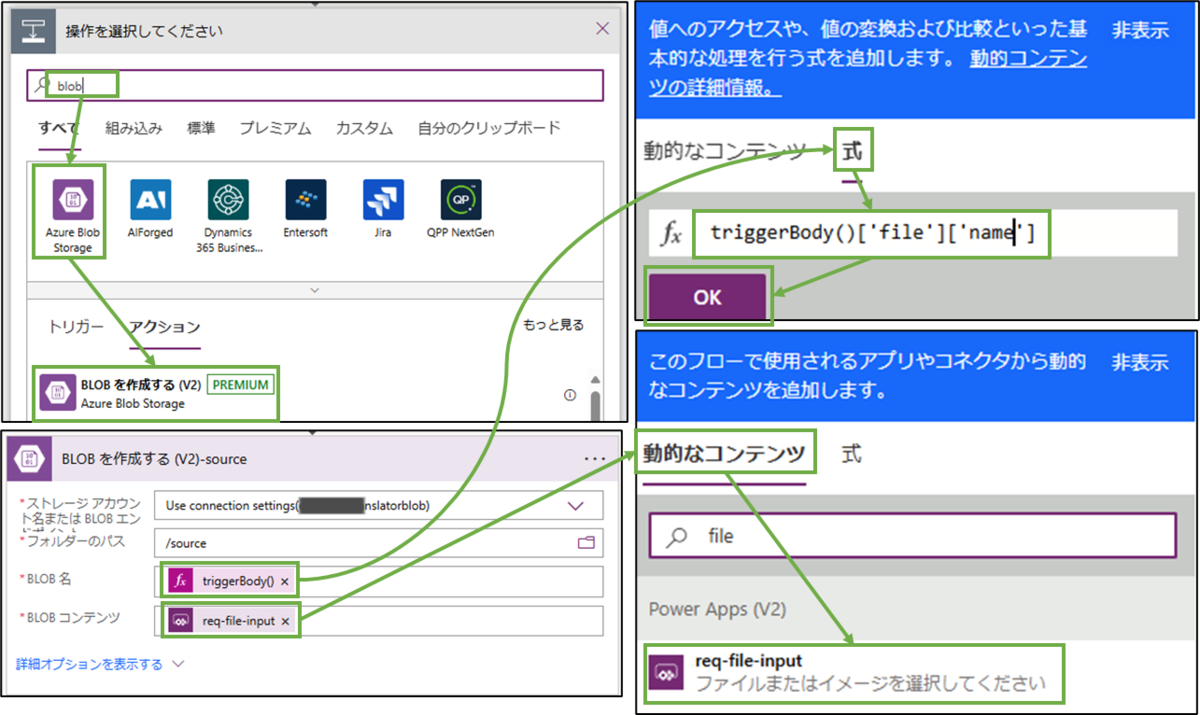Remove the req-file-input token from BLOB コンテンツ
Image resolution: width=1200 pixels, height=715 pixels.
[285, 621]
